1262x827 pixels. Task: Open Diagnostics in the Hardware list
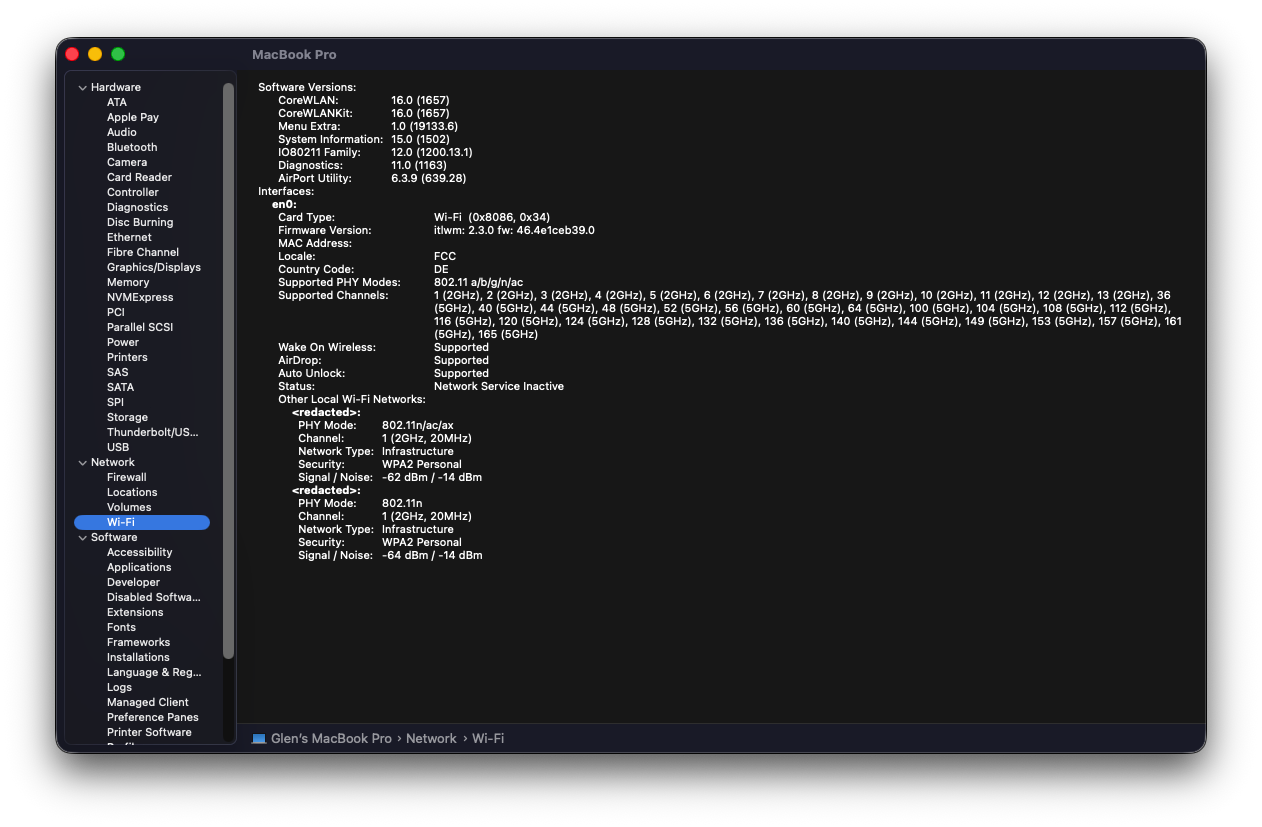coord(138,207)
